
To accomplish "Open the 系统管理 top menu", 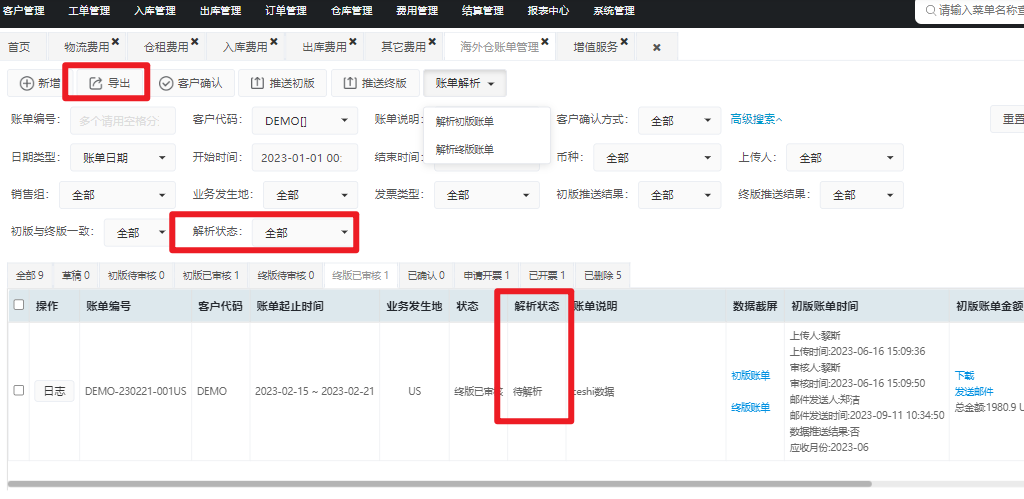I will (x=614, y=11).
